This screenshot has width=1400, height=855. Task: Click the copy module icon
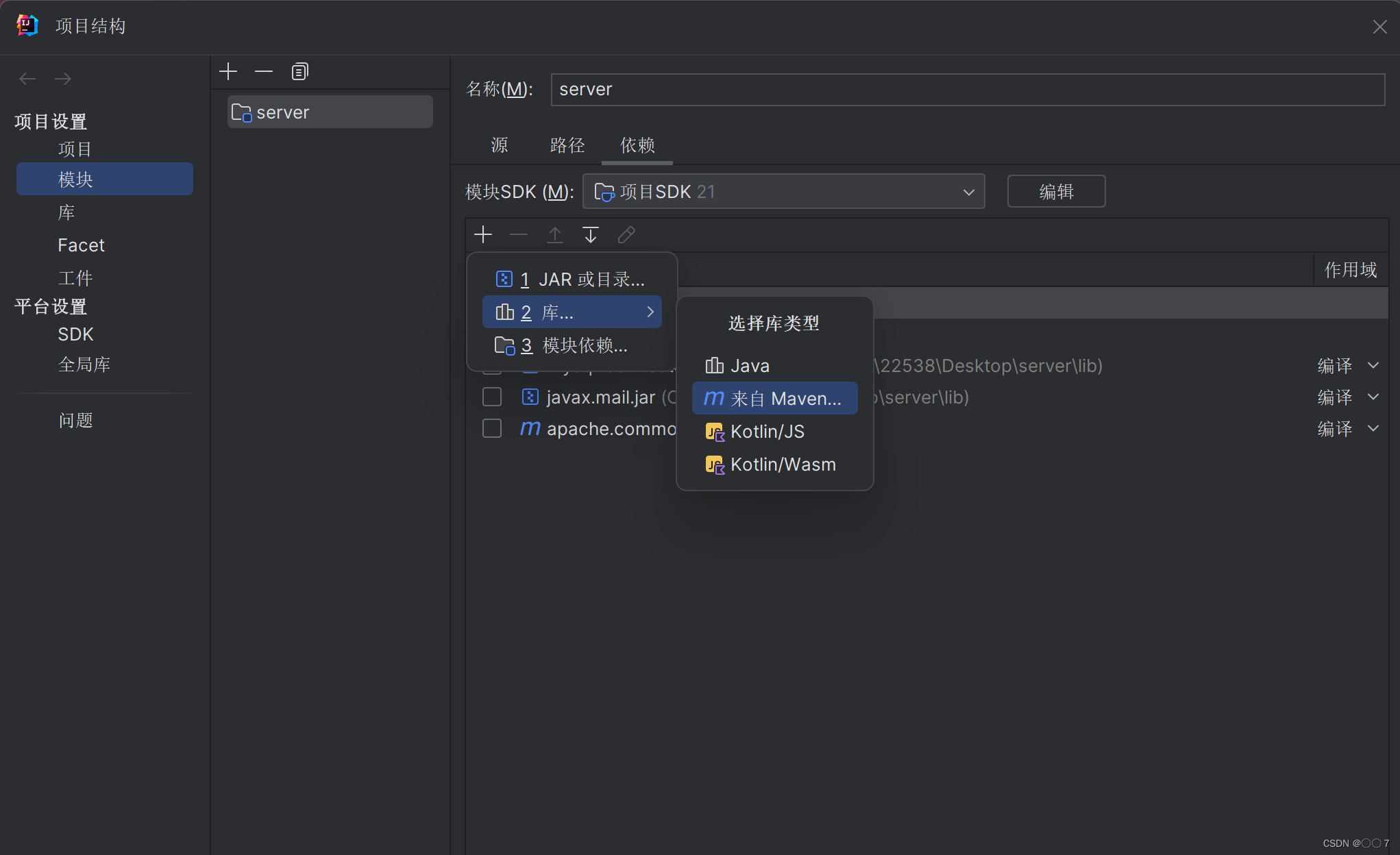(x=299, y=71)
